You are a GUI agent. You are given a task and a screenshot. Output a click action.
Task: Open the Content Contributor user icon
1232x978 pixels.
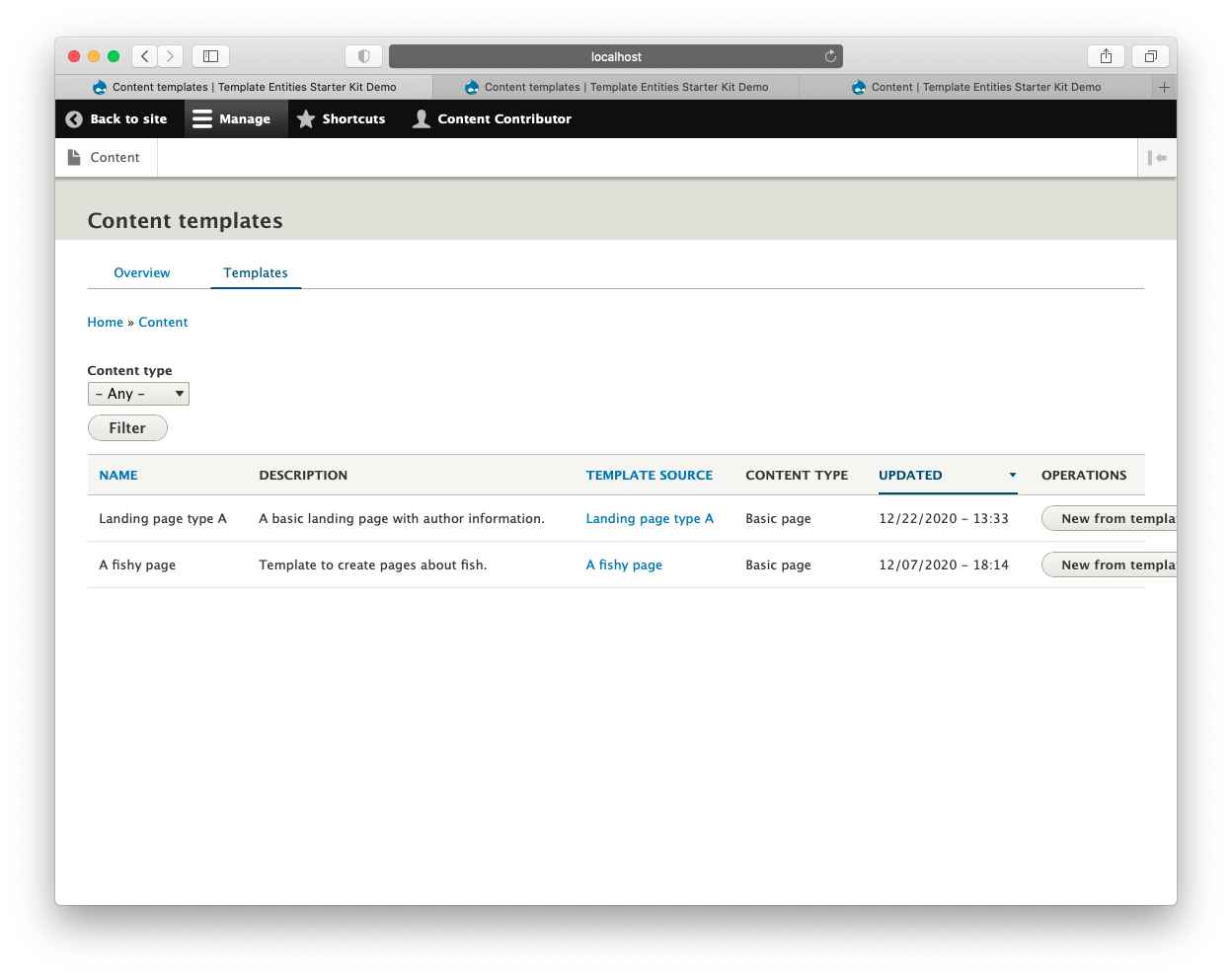coord(422,118)
